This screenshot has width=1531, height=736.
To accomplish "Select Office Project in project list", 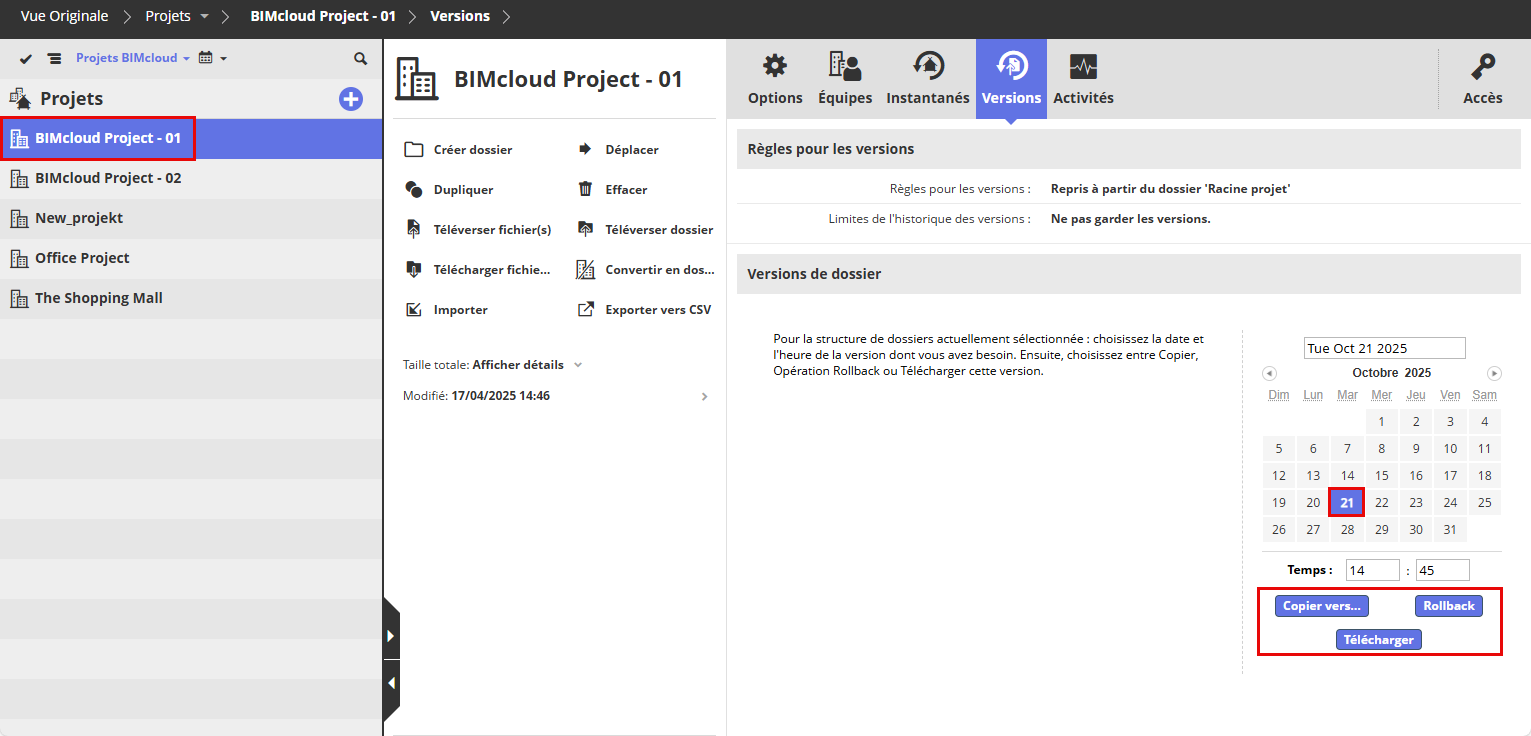I will 191,259.
